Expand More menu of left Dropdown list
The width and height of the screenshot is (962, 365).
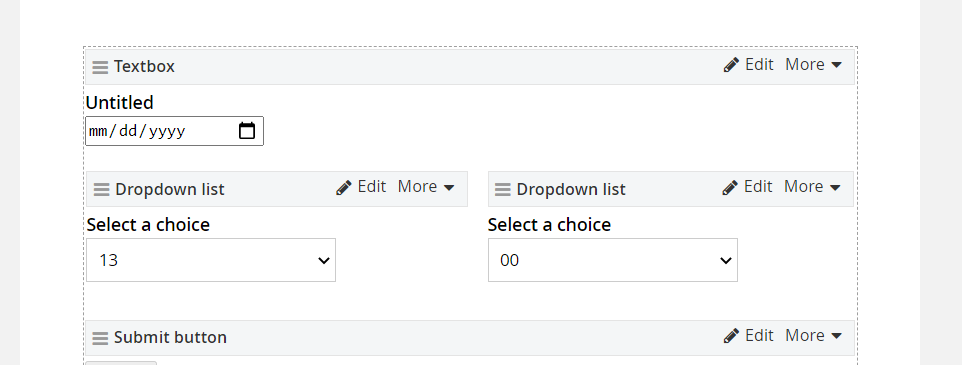[x=426, y=186]
